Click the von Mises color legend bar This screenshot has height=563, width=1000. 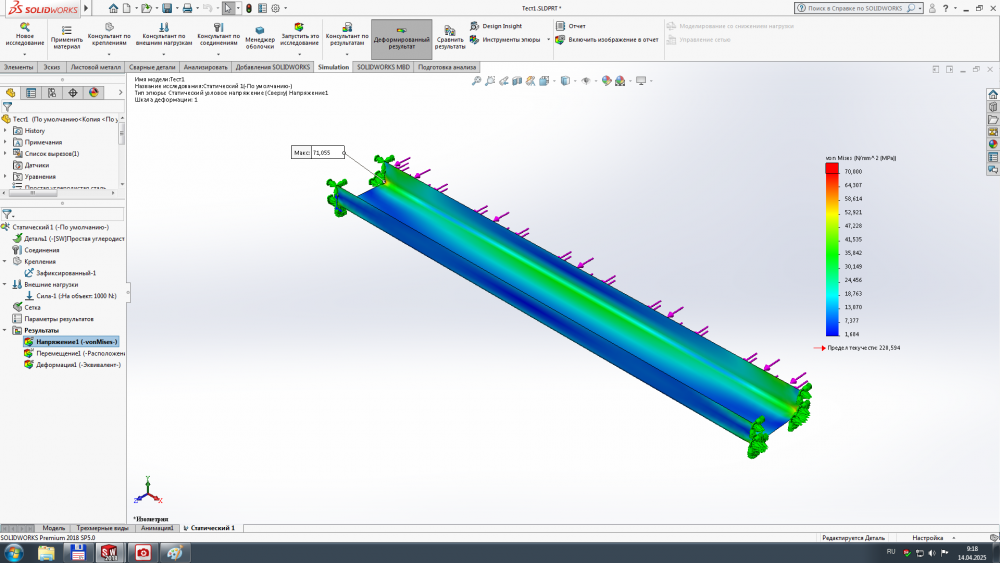(x=832, y=250)
